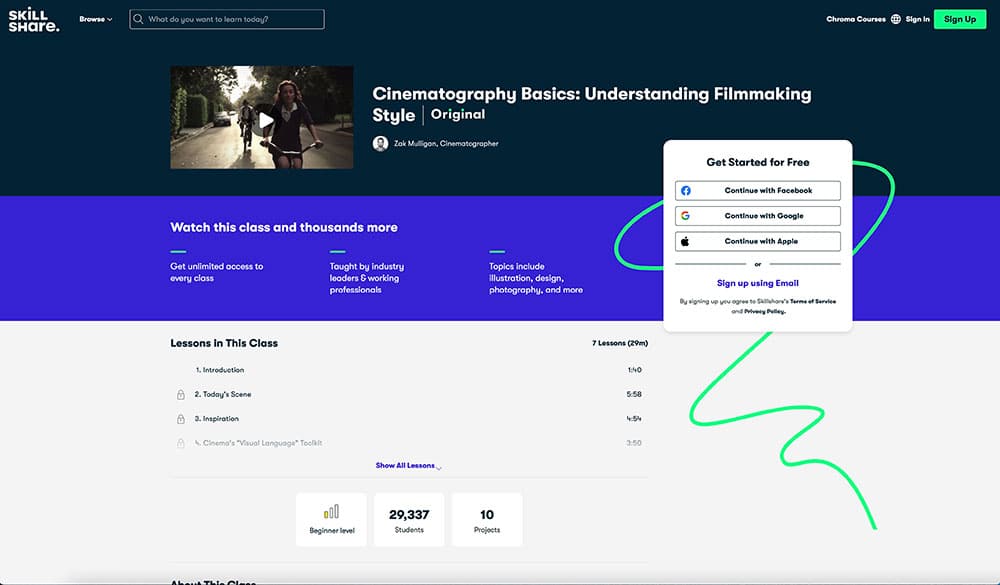Go to the Skillshare home logo
Screen dimensions: 1000x585
point(33,20)
